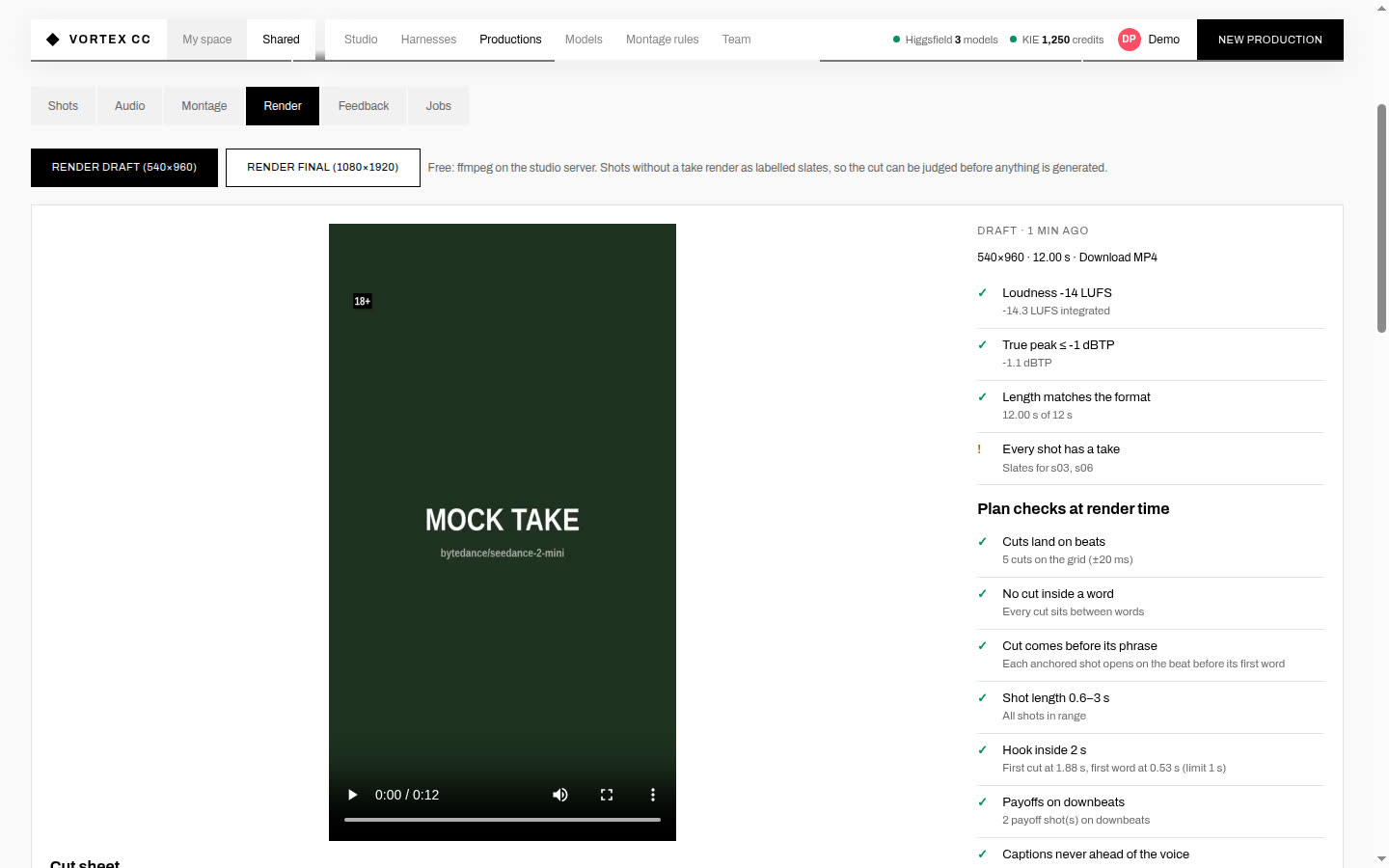
Task: Open the Audio tab
Action: (129, 106)
